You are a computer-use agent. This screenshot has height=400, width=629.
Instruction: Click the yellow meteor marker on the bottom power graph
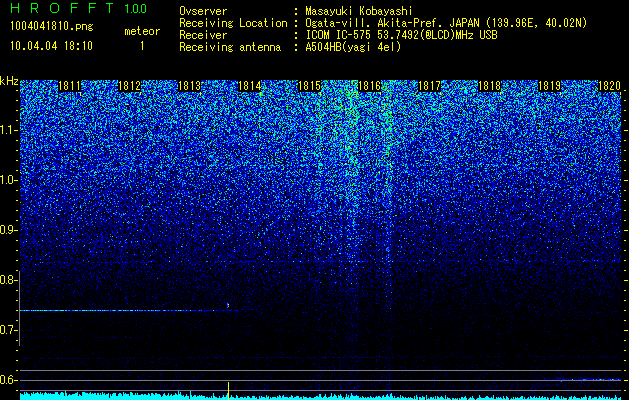(x=228, y=390)
